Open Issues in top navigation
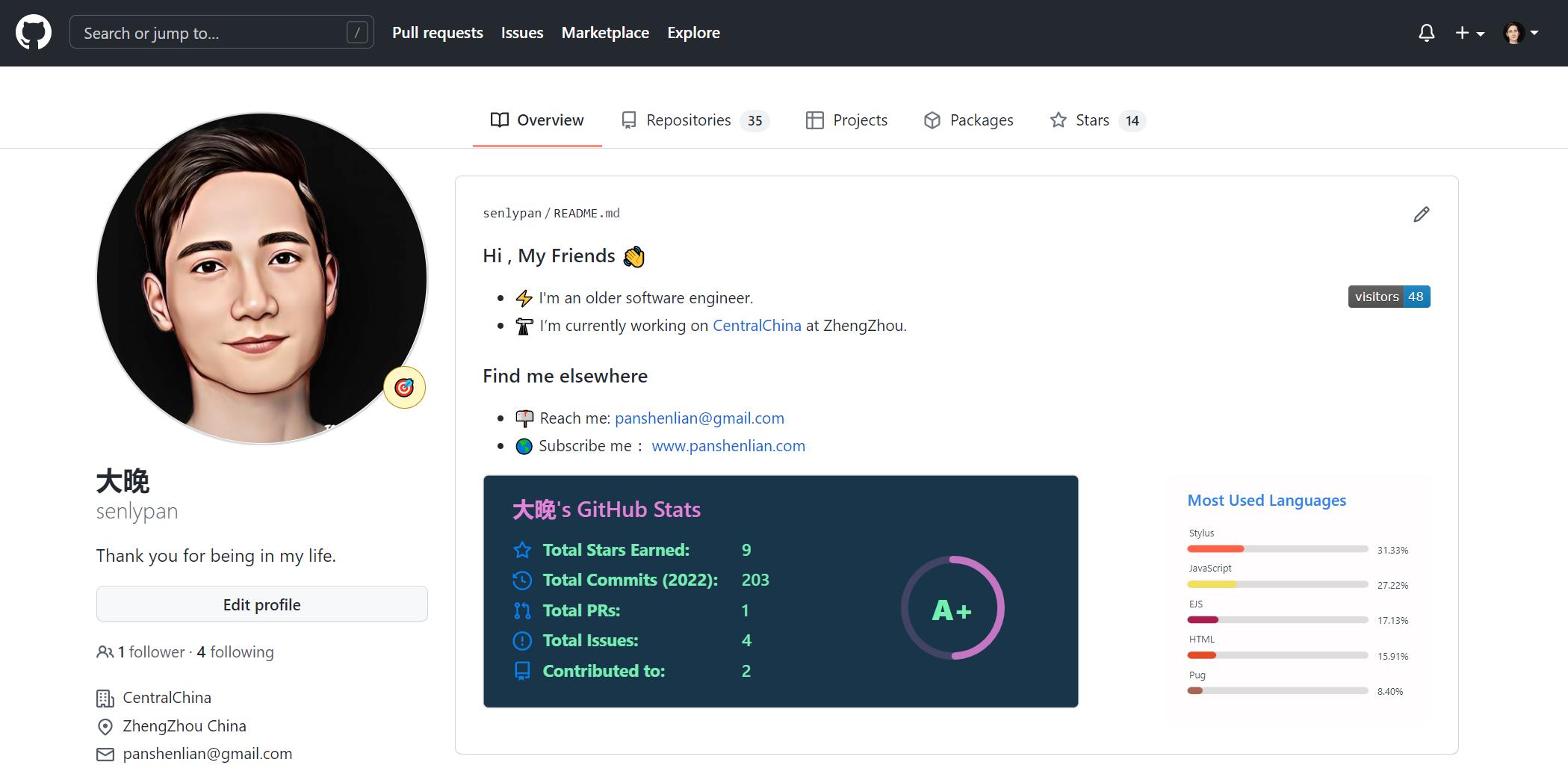 click(x=522, y=33)
